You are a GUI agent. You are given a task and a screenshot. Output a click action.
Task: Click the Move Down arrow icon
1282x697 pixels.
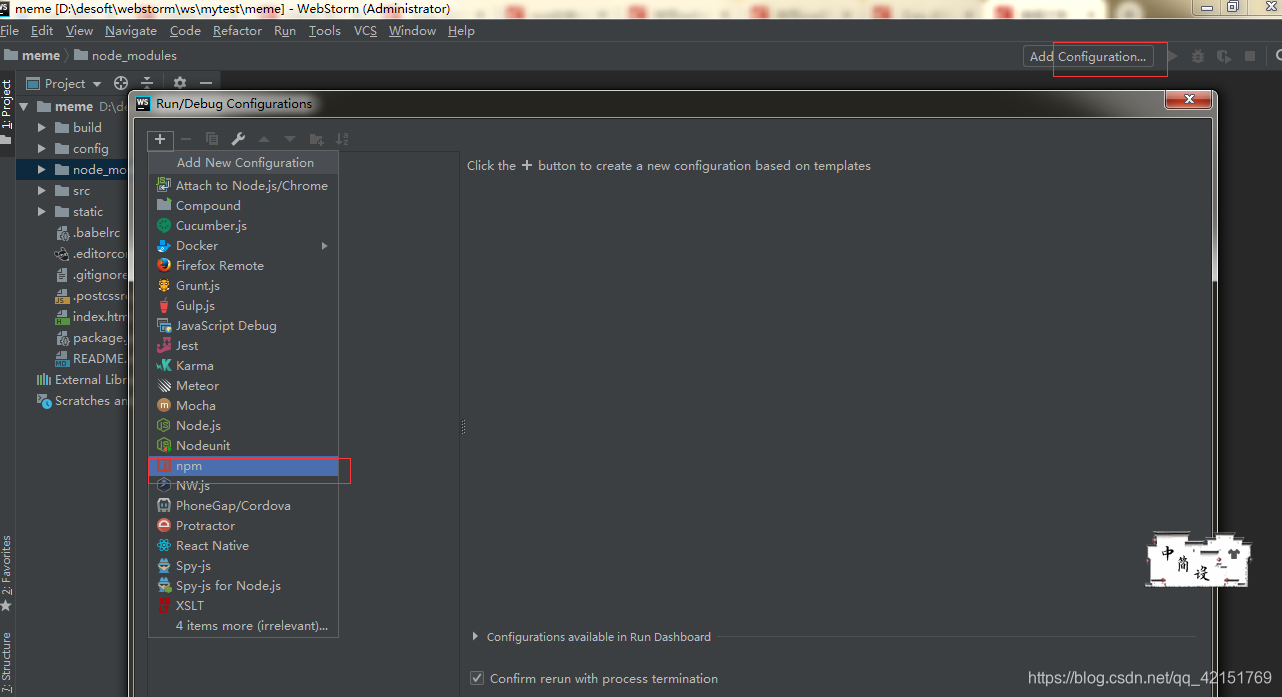(x=290, y=139)
